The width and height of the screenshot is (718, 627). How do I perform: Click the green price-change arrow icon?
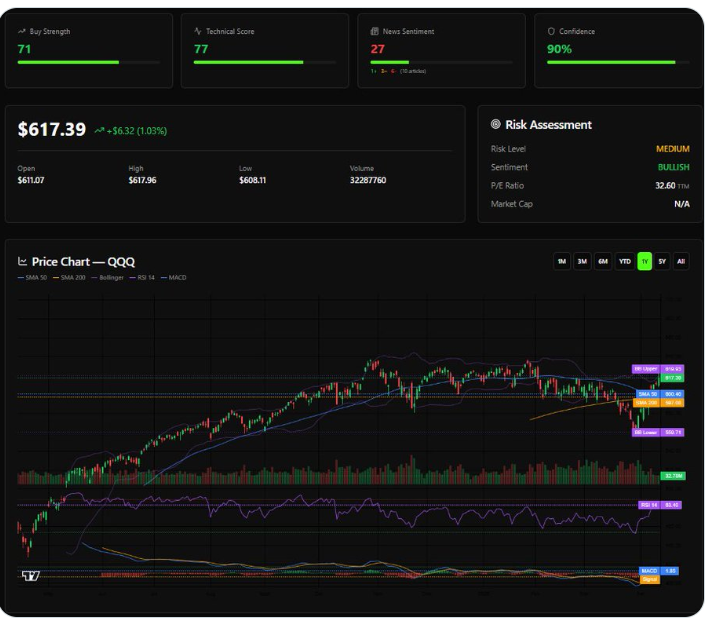(99, 130)
